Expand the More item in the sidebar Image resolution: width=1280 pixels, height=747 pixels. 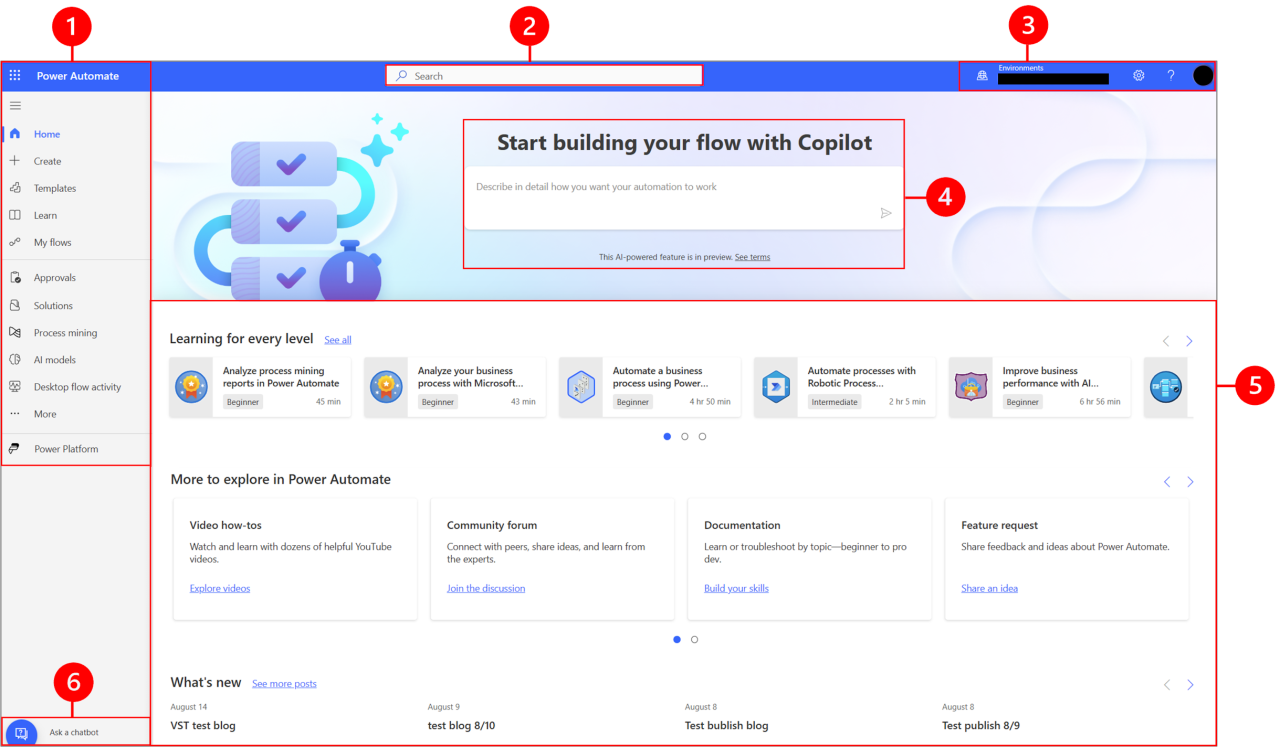tap(43, 413)
